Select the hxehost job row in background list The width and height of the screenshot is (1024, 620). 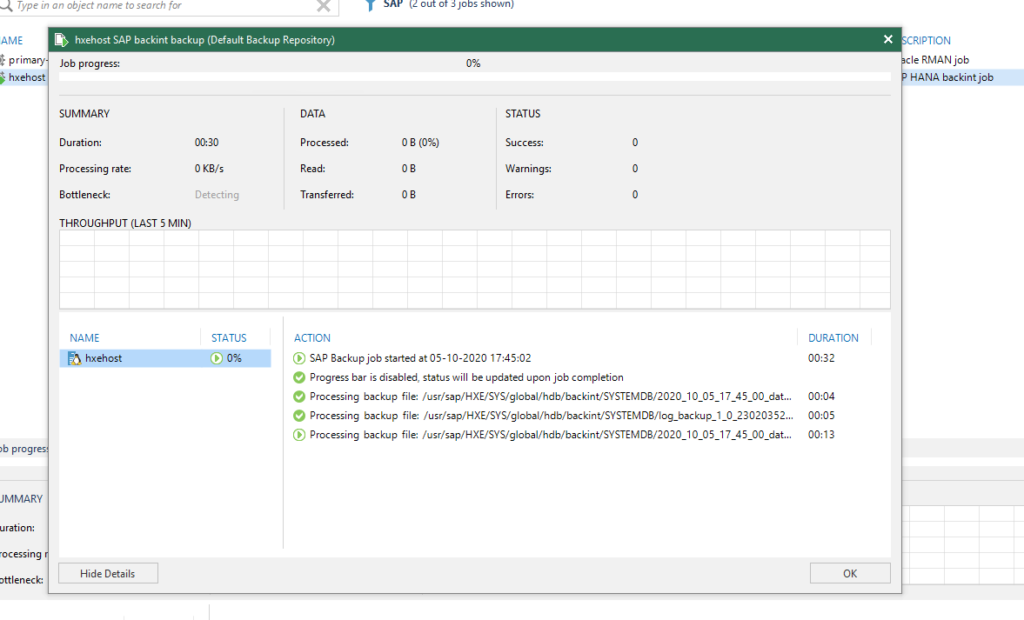pyautogui.click(x=24, y=77)
